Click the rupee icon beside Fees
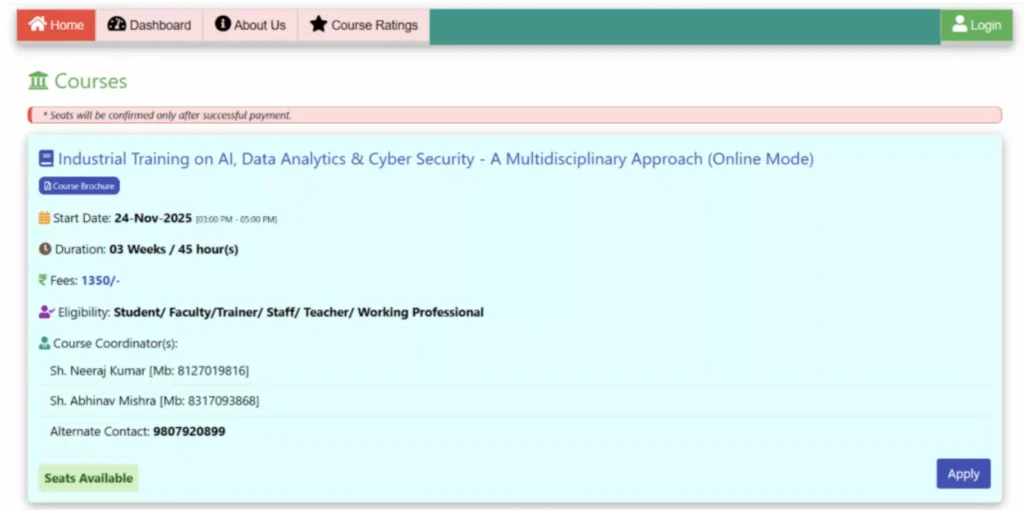 pos(42,280)
